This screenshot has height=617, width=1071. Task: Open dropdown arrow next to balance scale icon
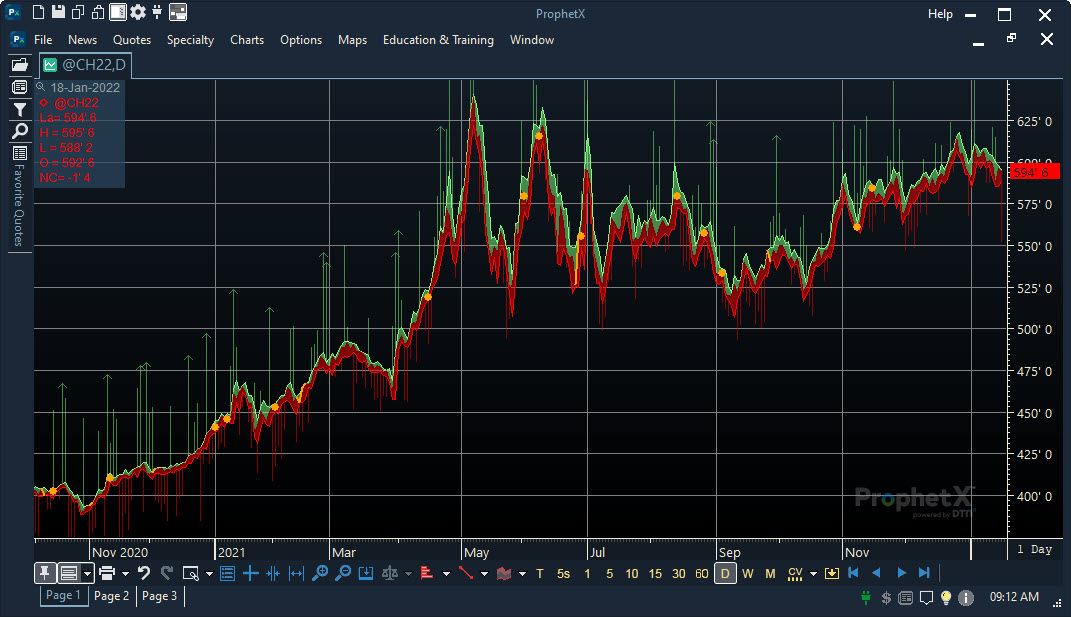[x=408, y=574]
